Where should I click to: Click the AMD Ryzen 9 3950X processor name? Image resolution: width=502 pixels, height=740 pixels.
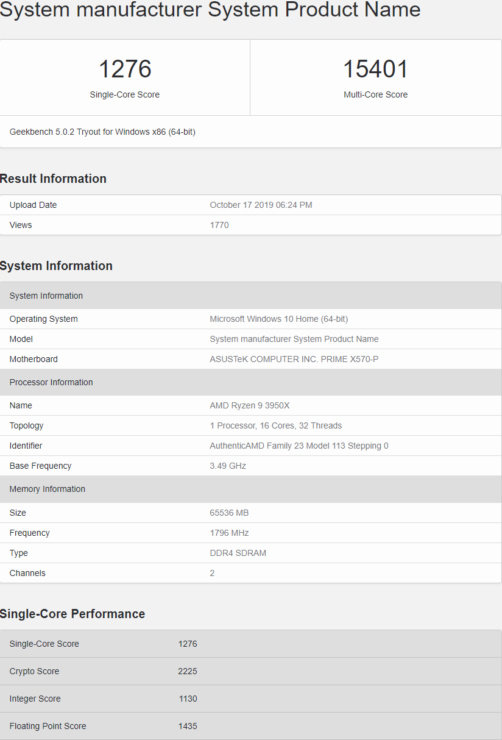coord(250,405)
